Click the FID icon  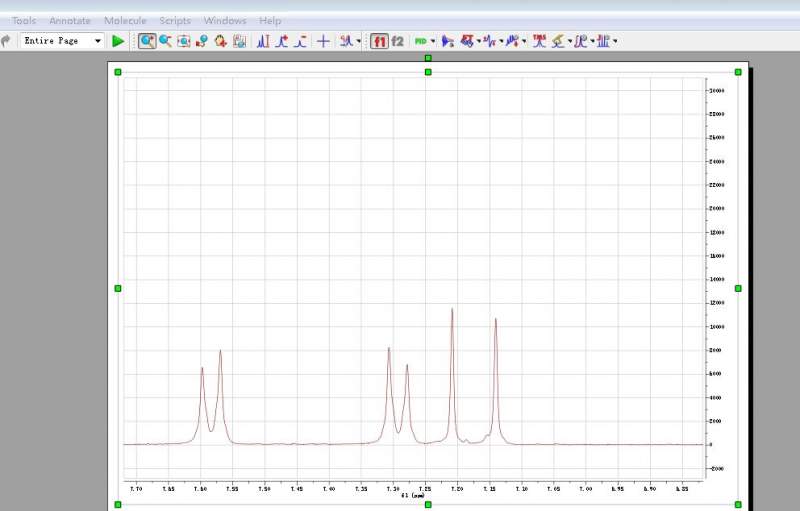[420, 41]
